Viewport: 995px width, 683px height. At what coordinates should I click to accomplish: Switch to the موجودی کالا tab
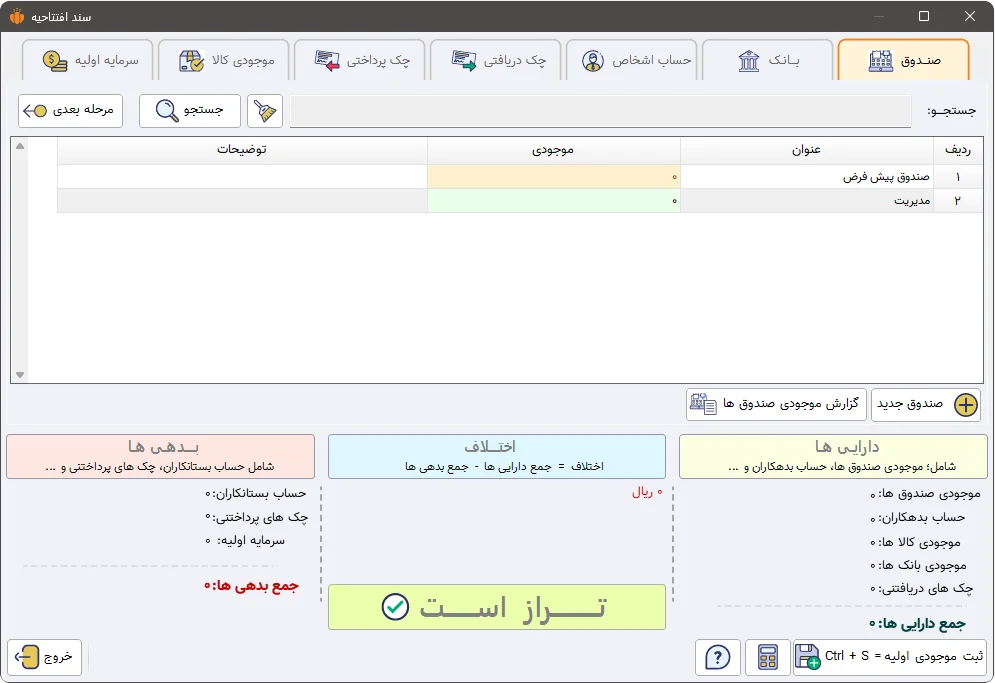224,60
